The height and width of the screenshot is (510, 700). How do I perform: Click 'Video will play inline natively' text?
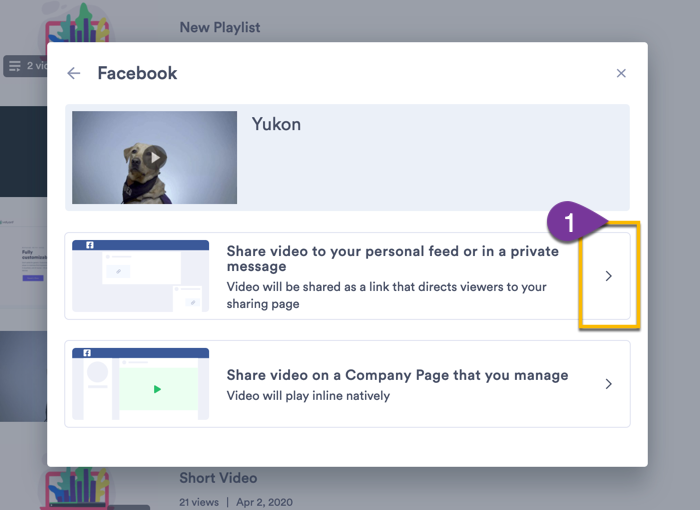(308, 396)
